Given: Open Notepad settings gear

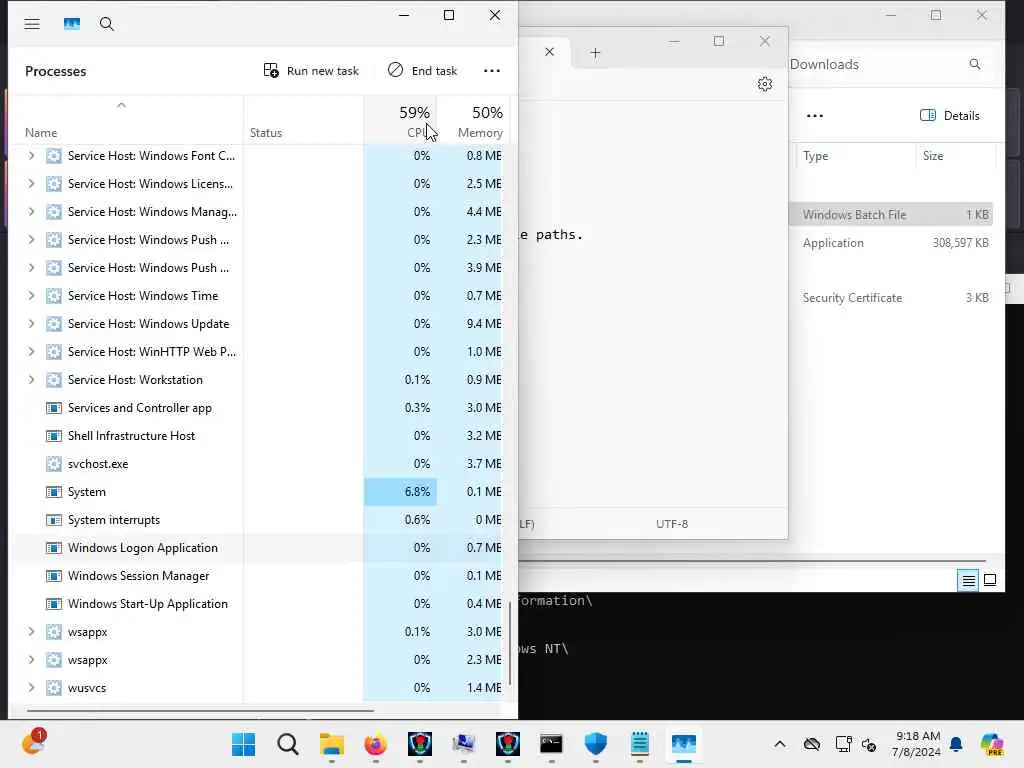Looking at the screenshot, I should [765, 84].
